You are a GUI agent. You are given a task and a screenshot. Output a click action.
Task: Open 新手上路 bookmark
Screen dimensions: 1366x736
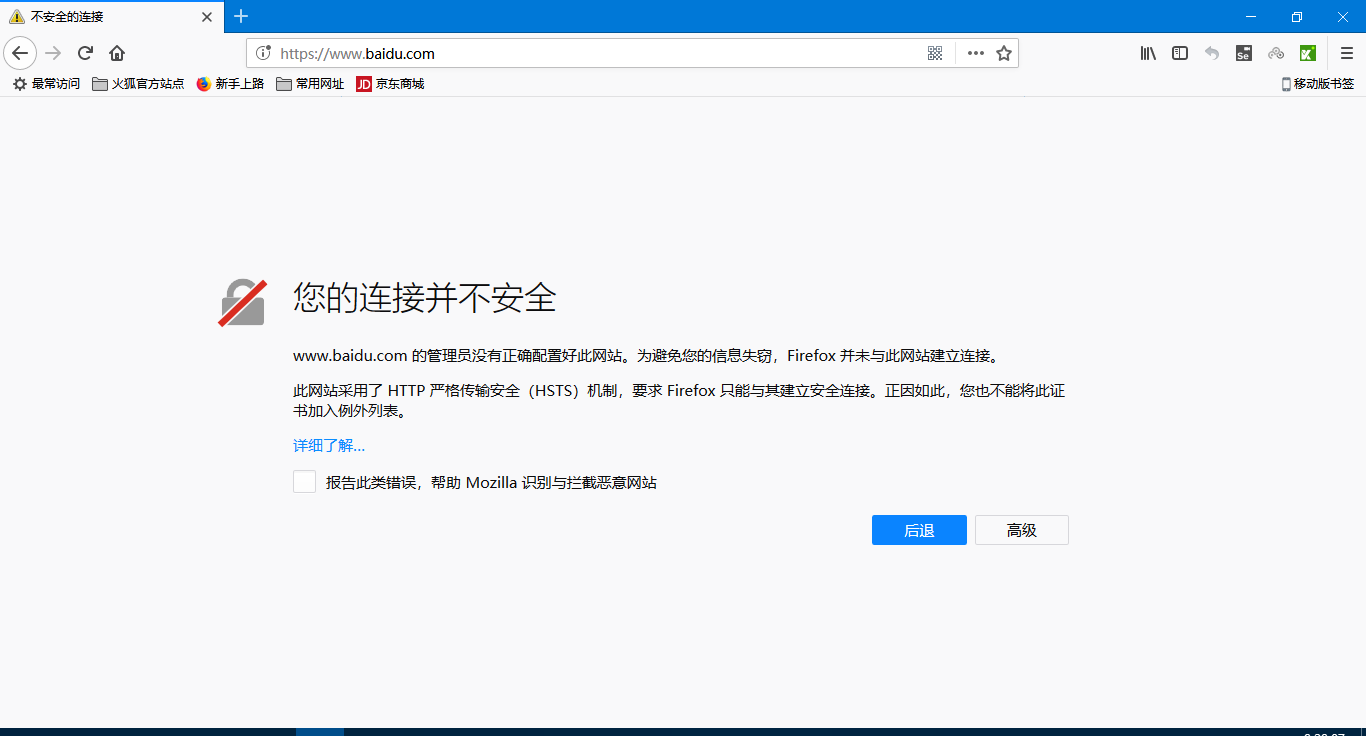pos(230,84)
